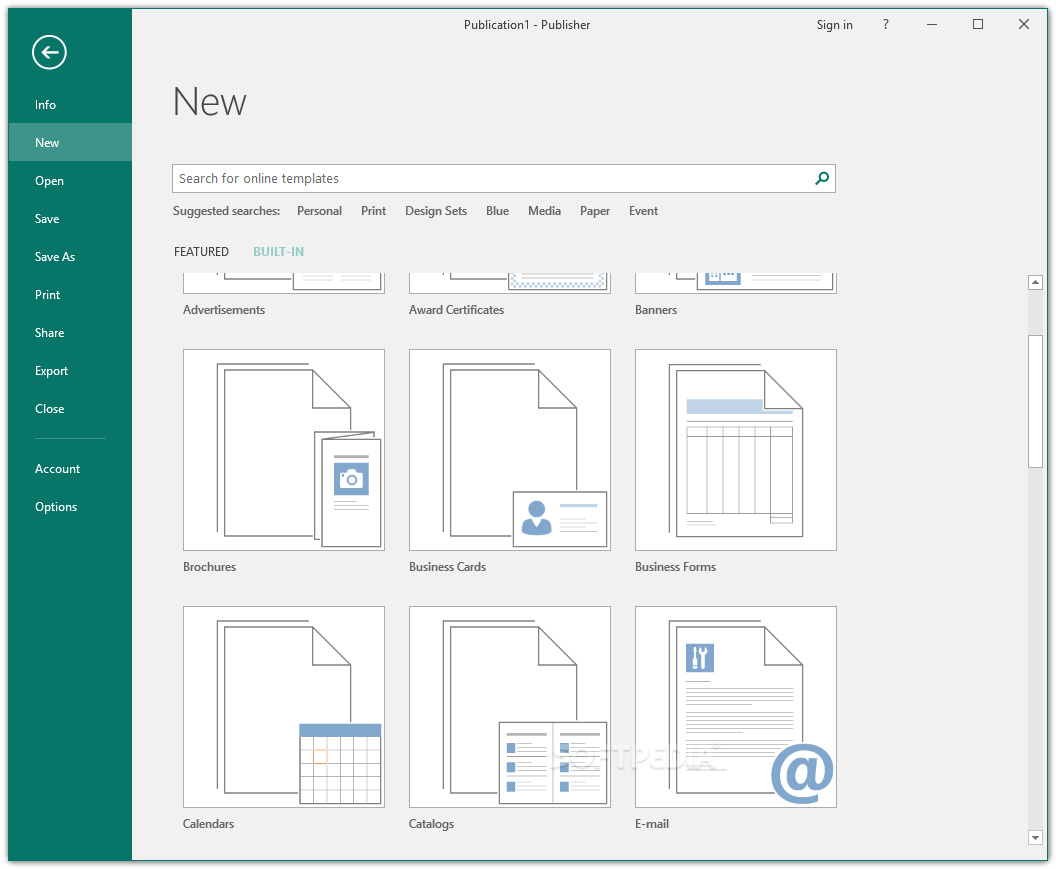Click the help question mark icon
The height and width of the screenshot is (869, 1056).
point(886,25)
